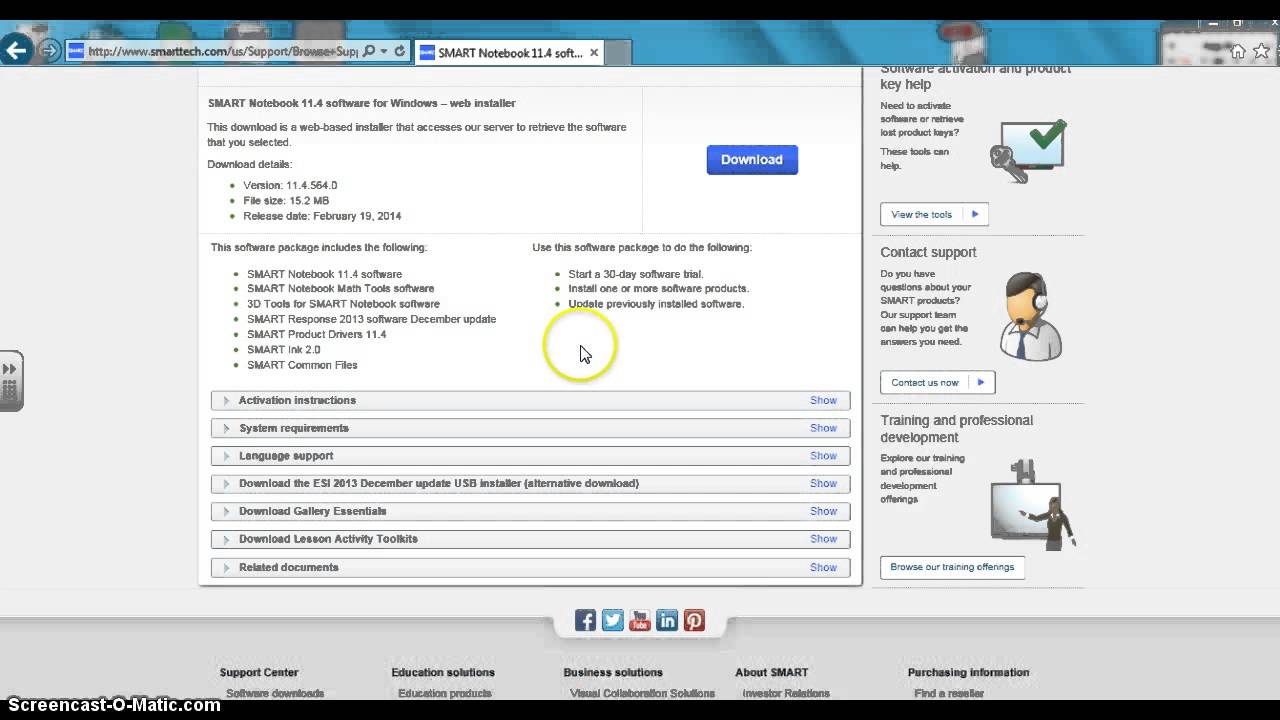
Task: Click Show link for Lesson Activity Toolkits
Action: click(x=823, y=539)
